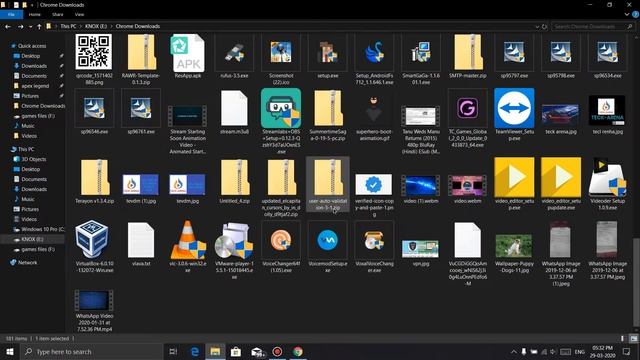
Task: Select the VoicemodSetup.exe icon
Action: coord(328,240)
